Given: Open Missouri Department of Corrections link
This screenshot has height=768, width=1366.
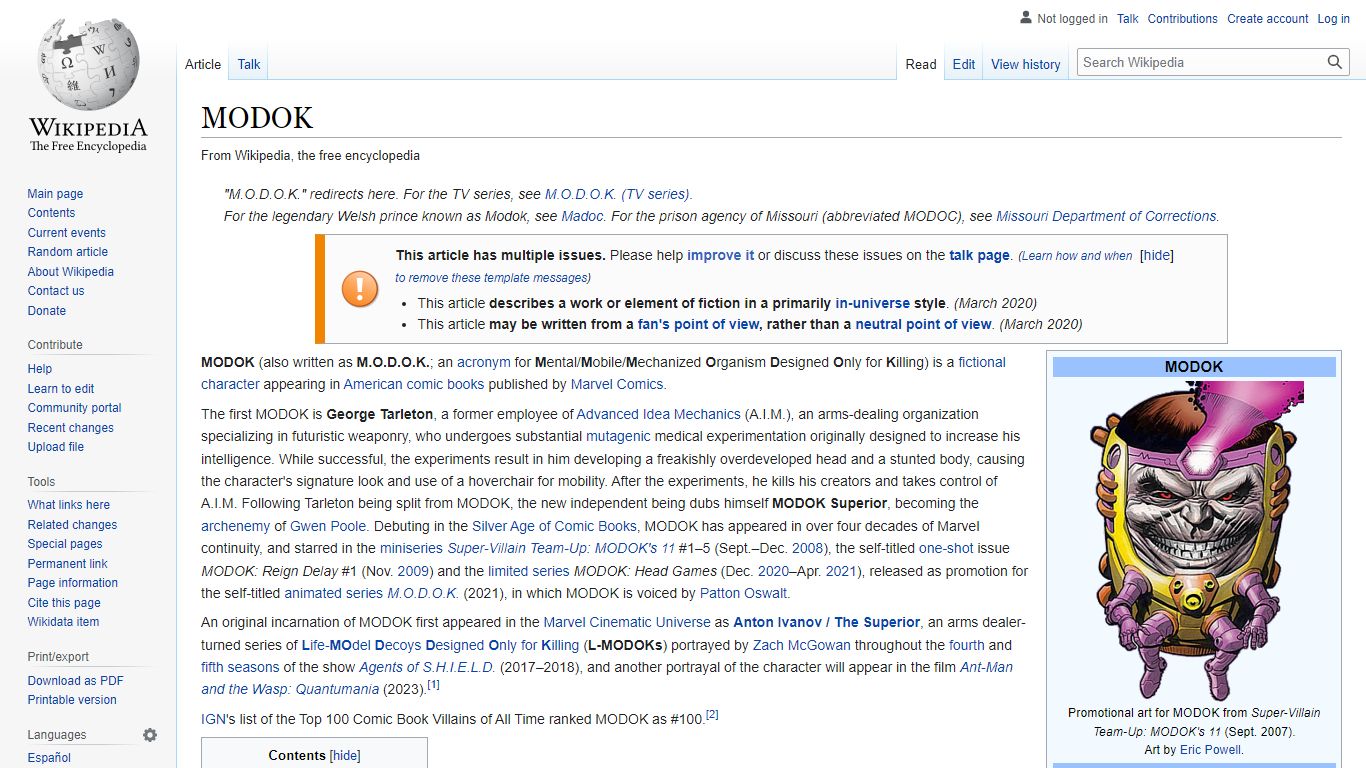Looking at the screenshot, I should pyautogui.click(x=1106, y=216).
